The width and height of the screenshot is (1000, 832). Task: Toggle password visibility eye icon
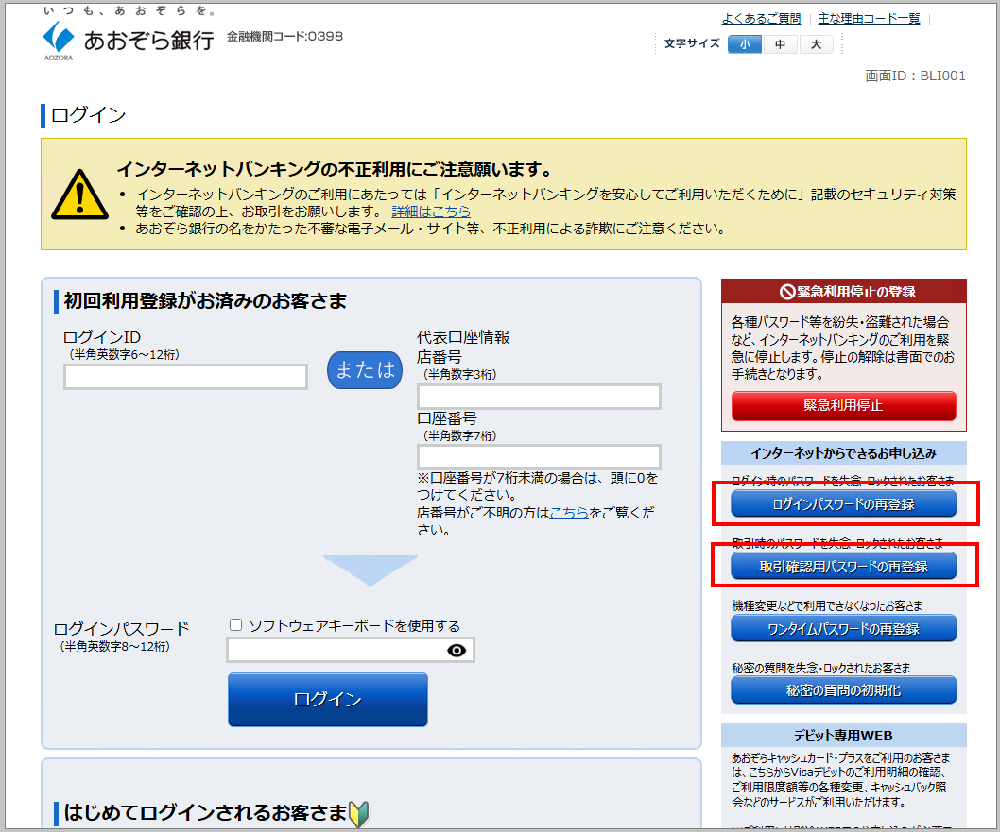click(457, 650)
